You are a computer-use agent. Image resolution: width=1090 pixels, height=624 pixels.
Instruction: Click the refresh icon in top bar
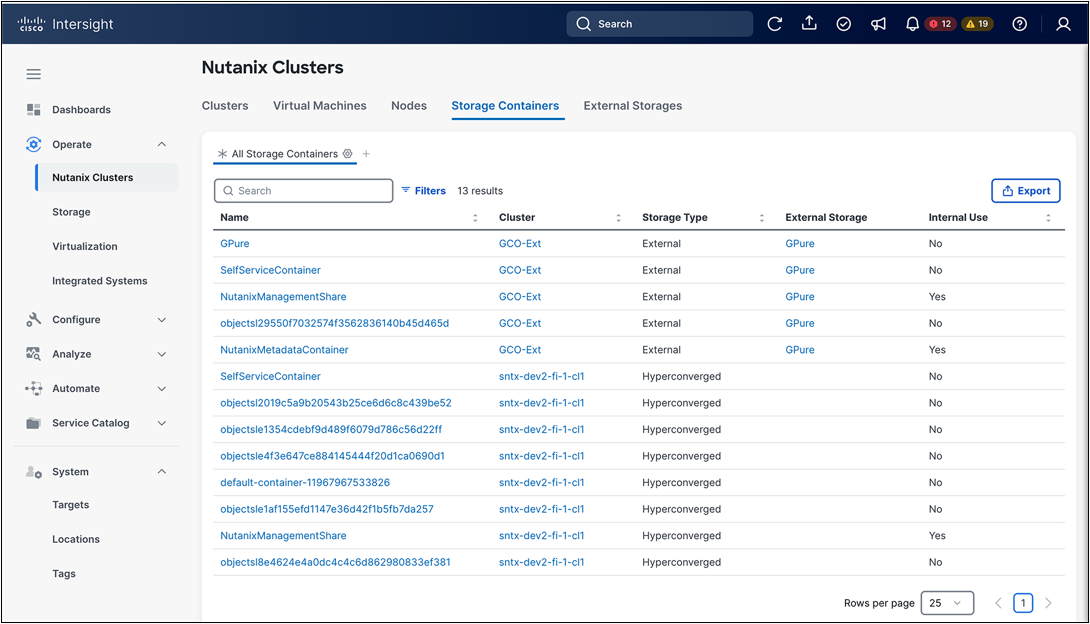(774, 24)
